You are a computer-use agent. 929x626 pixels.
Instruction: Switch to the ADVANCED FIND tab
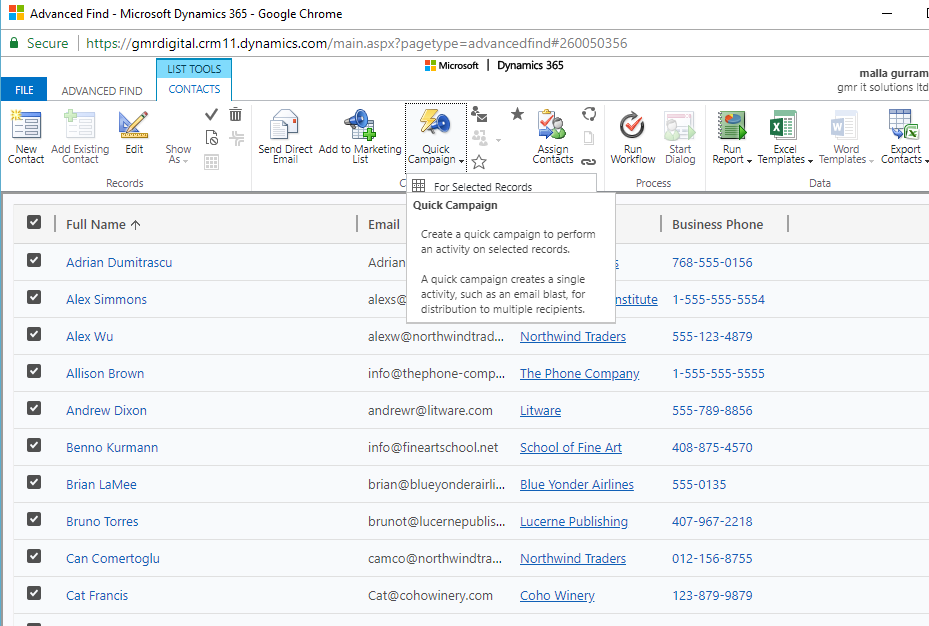tap(102, 91)
